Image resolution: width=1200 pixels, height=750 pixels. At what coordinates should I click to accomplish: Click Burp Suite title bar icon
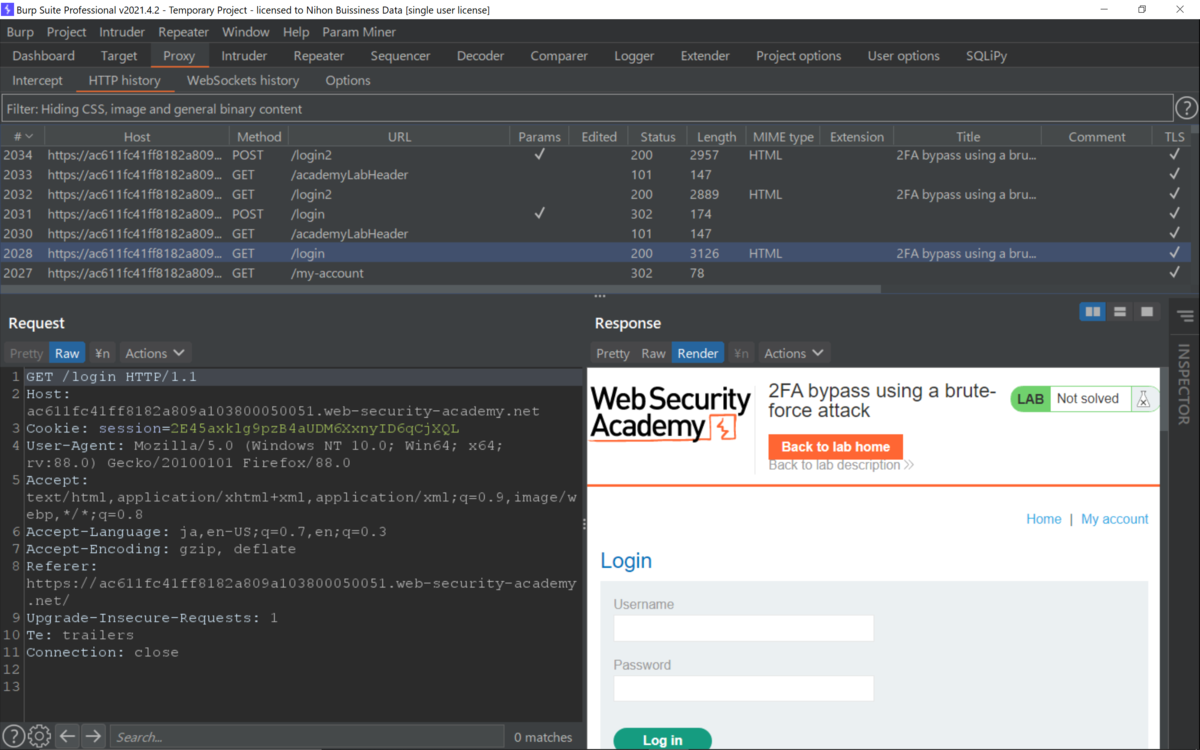pyautogui.click(x=8, y=9)
